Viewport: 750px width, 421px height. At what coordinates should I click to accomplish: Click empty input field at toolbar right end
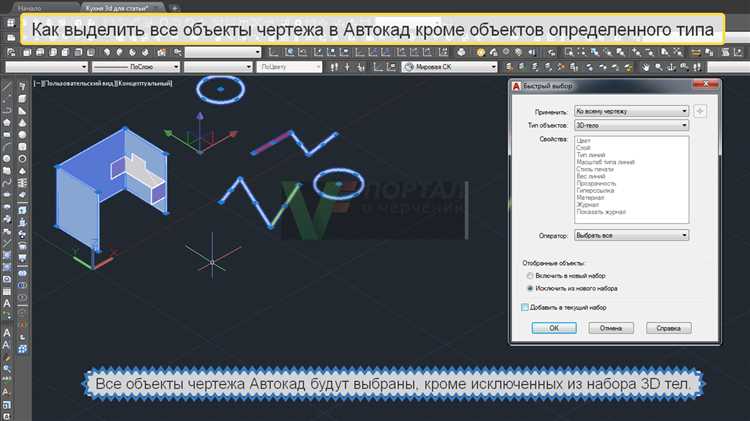pyautogui.click(x=728, y=67)
